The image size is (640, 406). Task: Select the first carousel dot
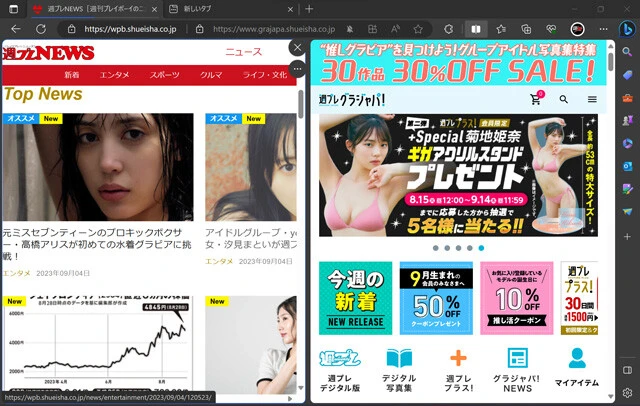[436, 248]
